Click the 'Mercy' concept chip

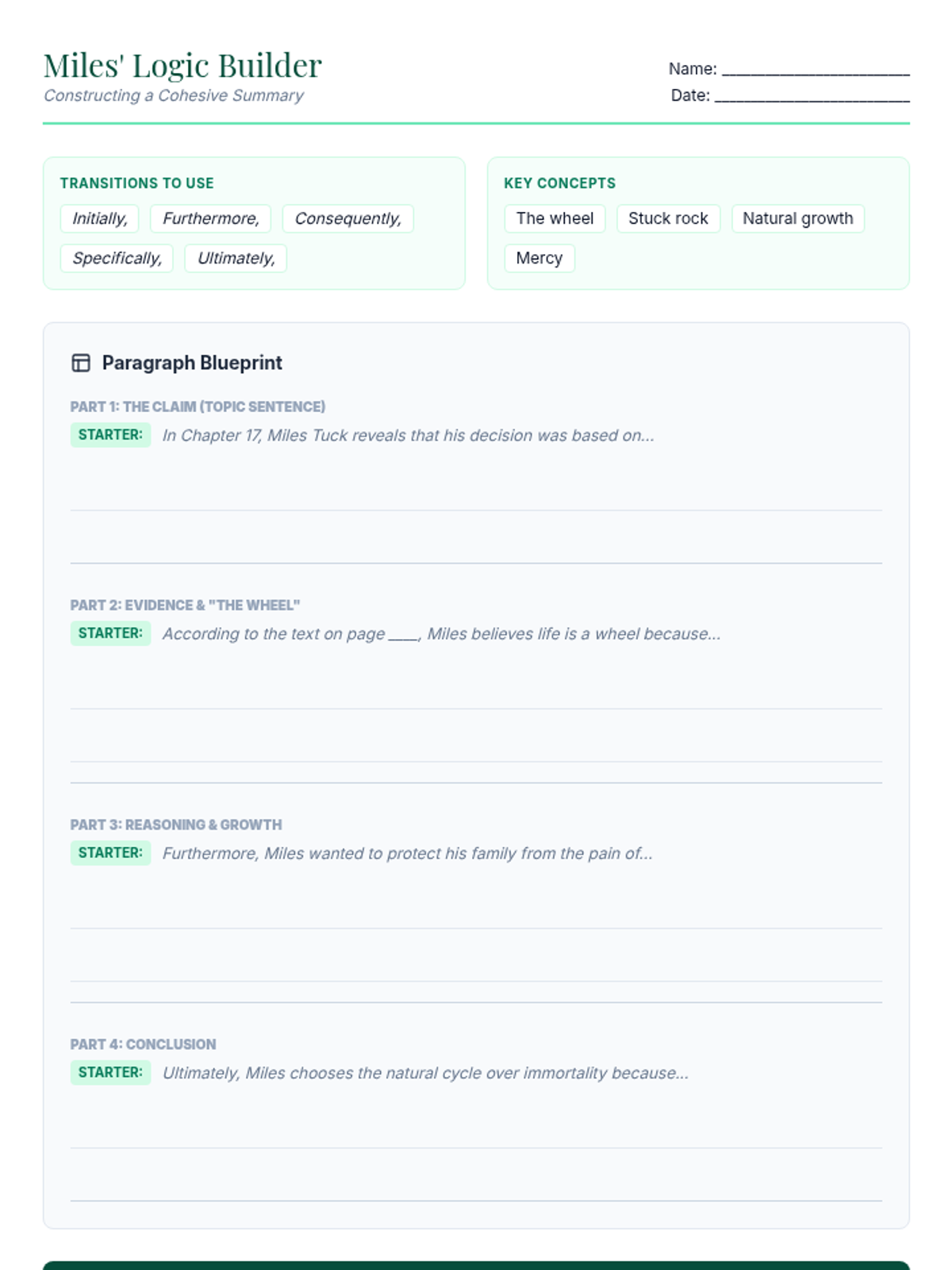pos(539,258)
